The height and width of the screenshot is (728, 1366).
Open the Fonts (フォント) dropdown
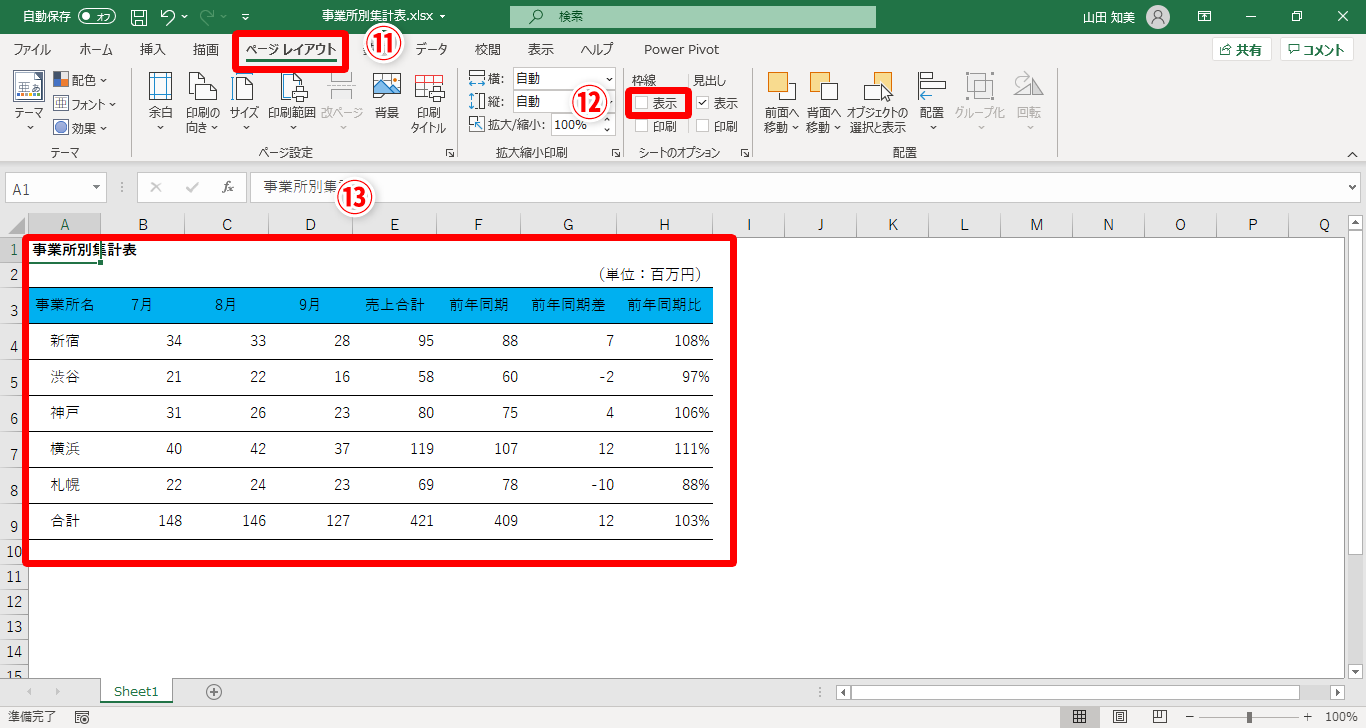tap(84, 103)
